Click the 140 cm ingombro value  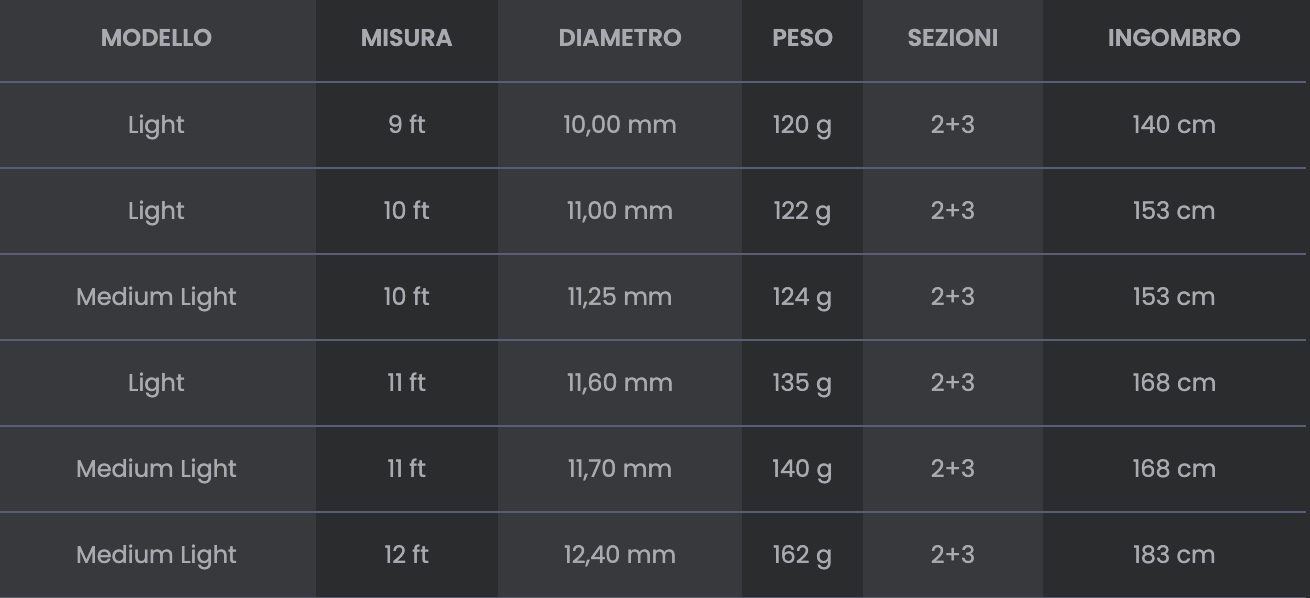click(x=1173, y=125)
